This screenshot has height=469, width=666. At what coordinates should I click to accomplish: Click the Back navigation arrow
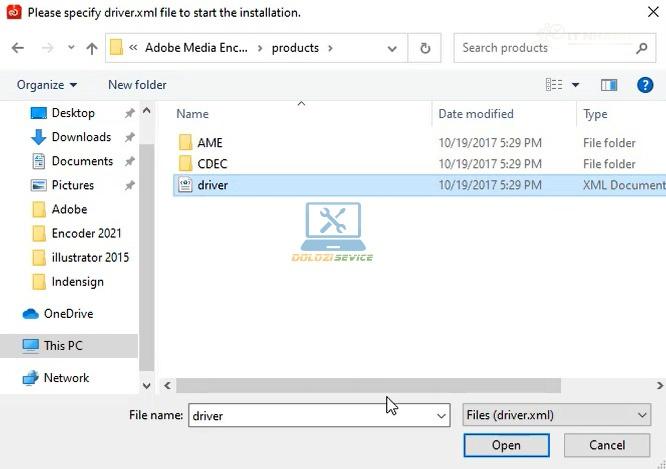(x=18, y=48)
